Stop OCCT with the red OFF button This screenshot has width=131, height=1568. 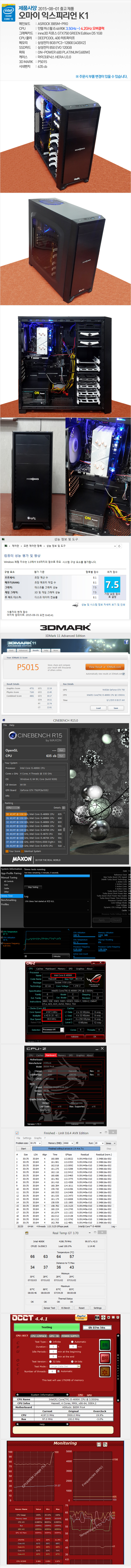tap(105, 1358)
